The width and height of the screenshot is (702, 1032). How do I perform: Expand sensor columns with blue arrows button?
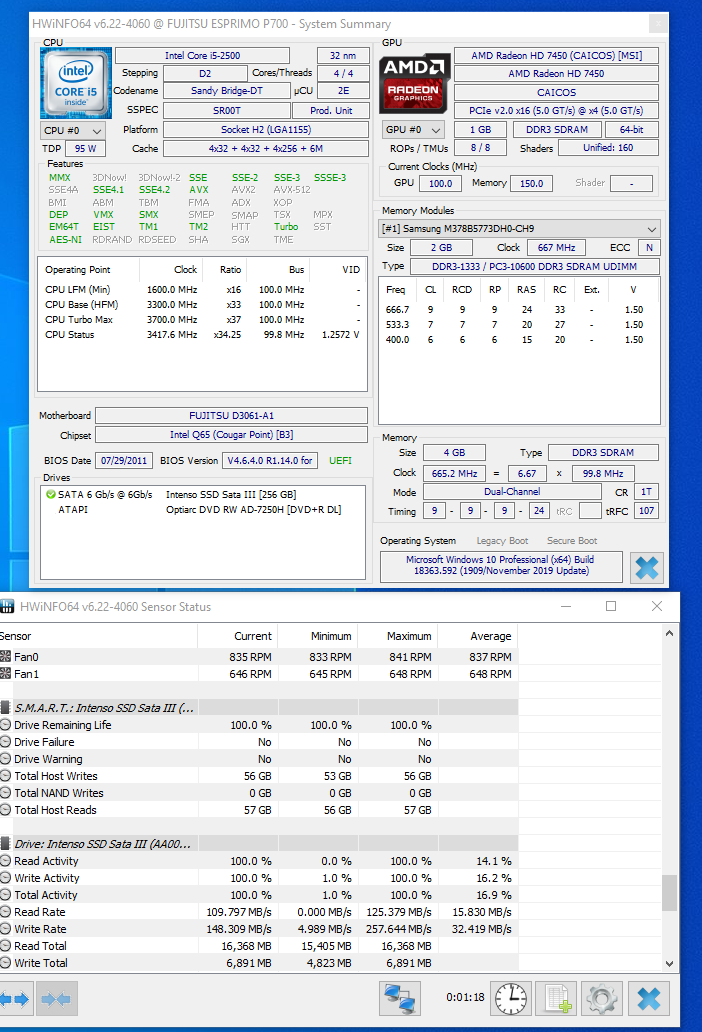tap(16, 999)
